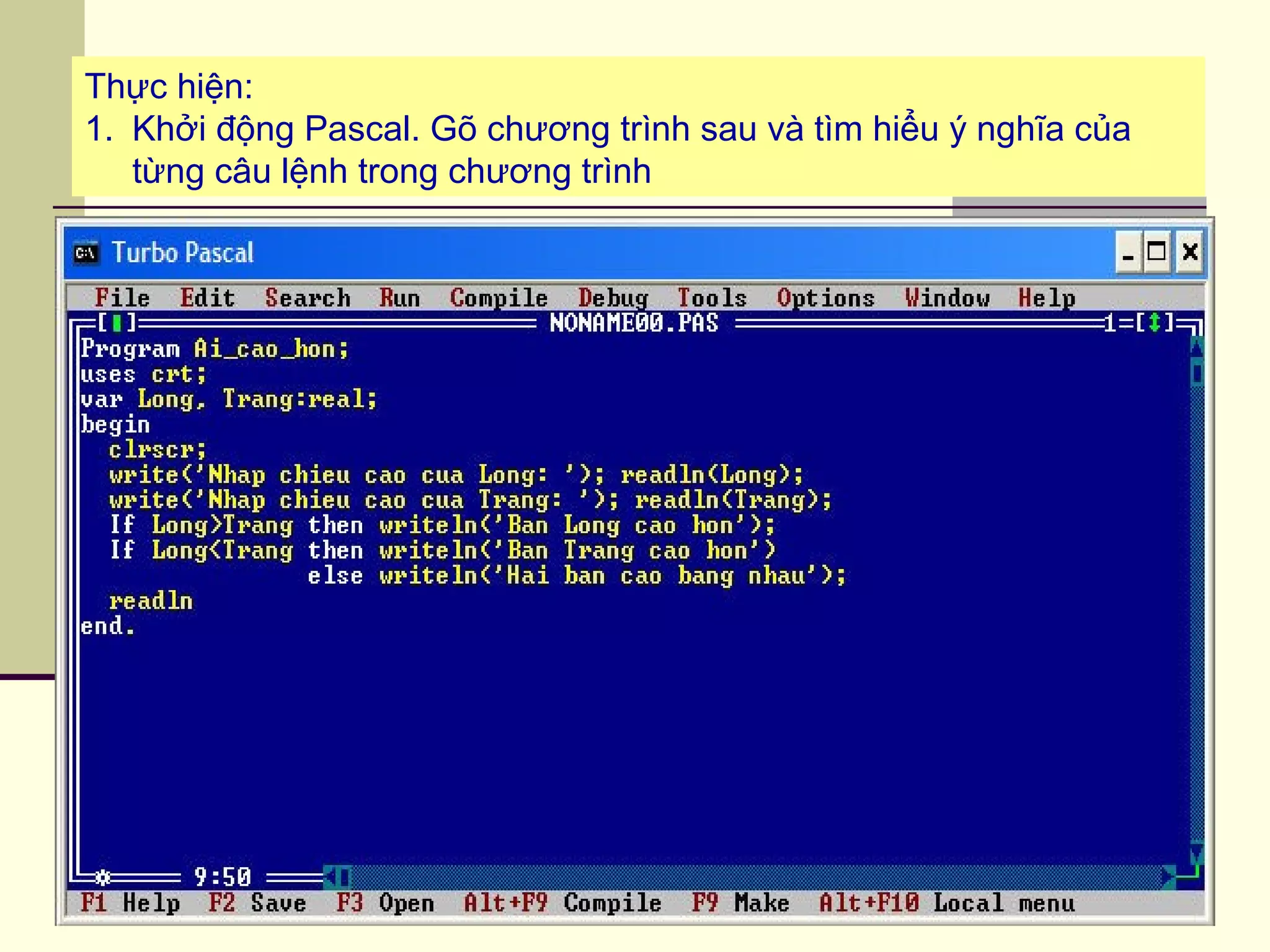Click the 9:50 cursor position indicator

point(223,877)
